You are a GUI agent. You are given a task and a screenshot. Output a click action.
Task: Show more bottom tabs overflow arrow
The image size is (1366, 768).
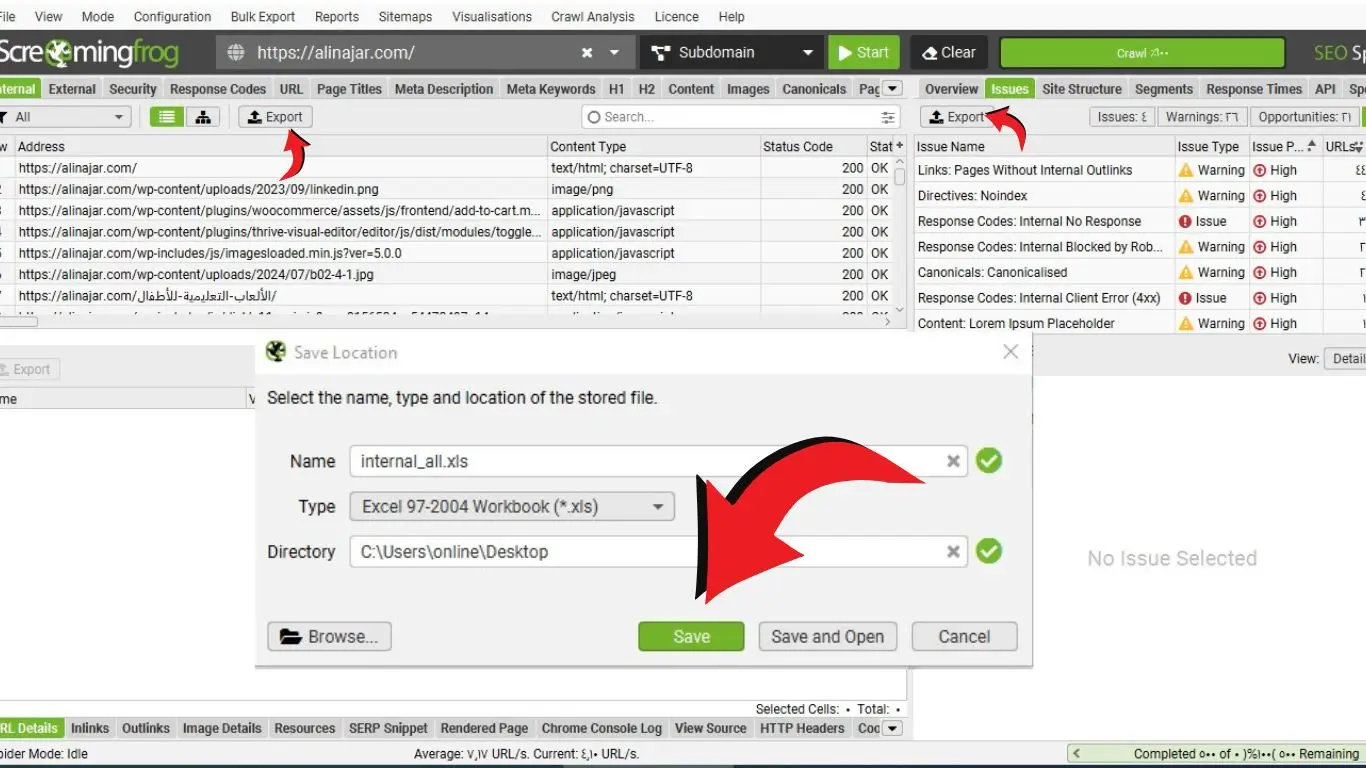[x=893, y=728]
